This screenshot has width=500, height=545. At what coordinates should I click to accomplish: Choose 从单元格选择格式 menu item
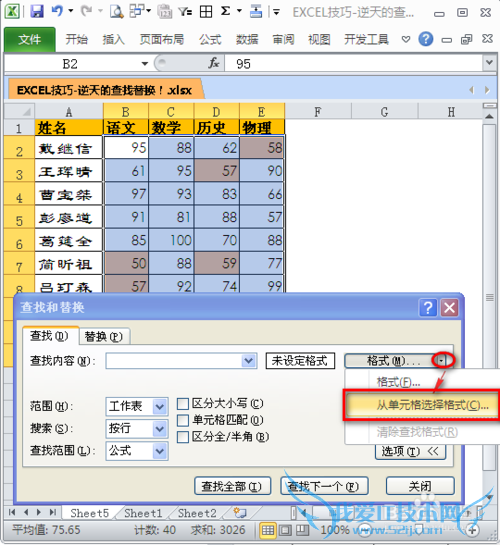[x=421, y=405]
